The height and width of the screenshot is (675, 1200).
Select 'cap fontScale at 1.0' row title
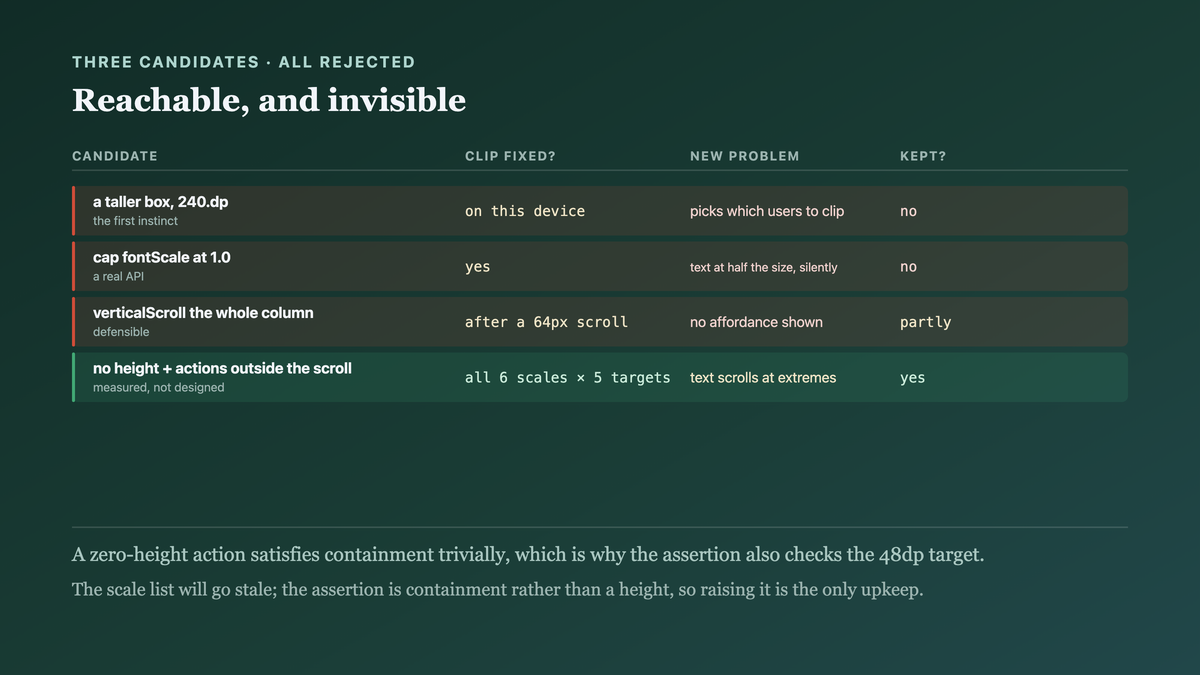point(161,257)
